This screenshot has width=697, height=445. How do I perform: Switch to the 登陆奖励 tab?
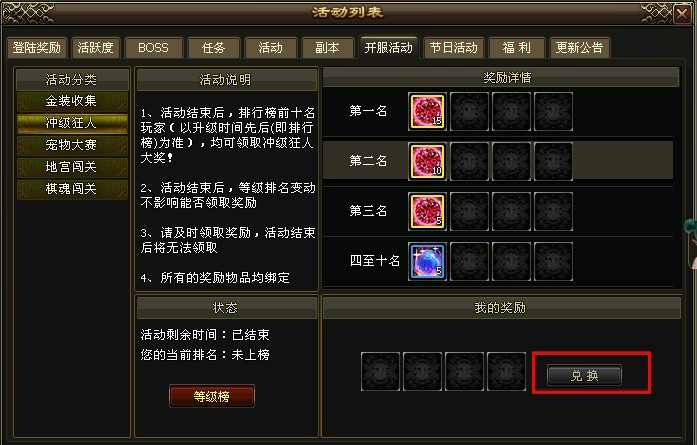point(36,48)
